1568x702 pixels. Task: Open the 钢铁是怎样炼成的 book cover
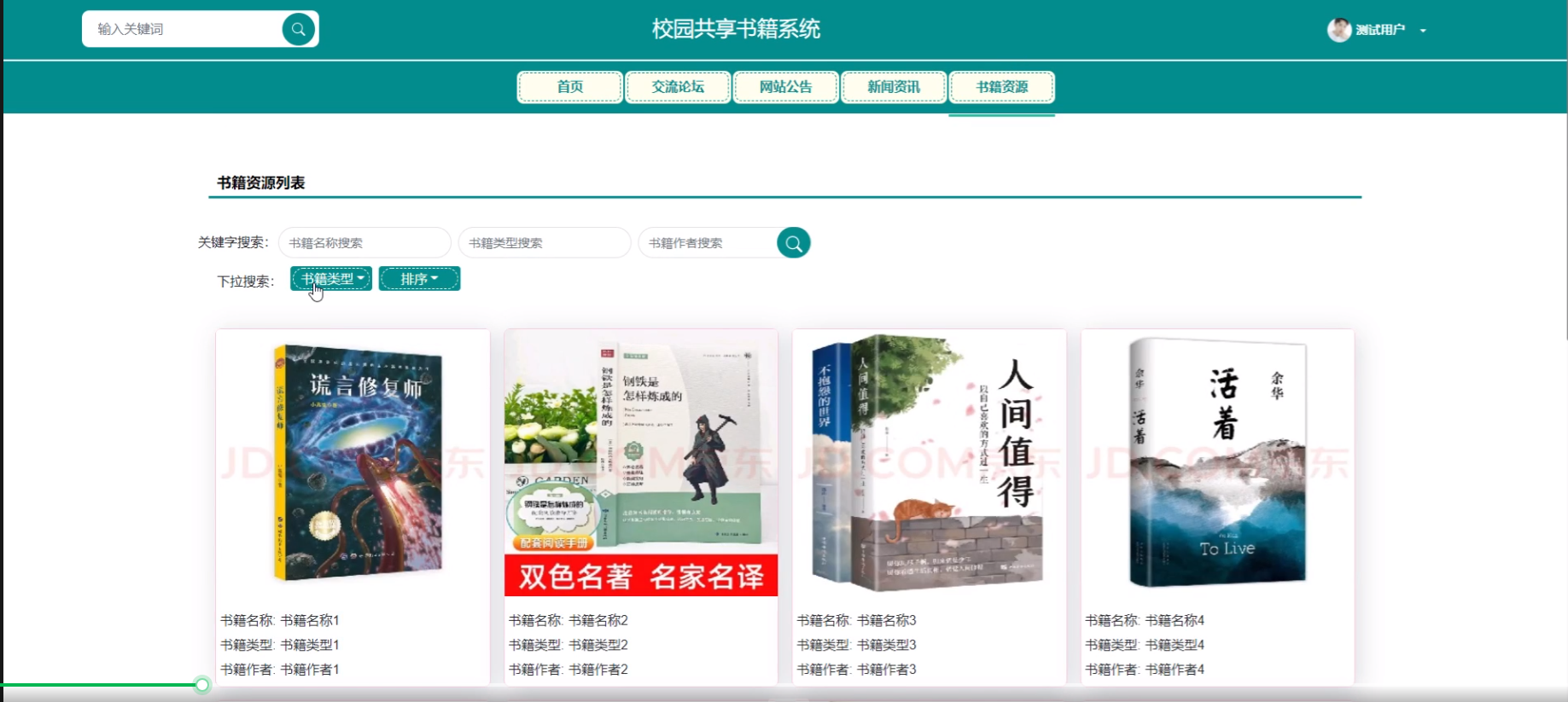click(641, 462)
